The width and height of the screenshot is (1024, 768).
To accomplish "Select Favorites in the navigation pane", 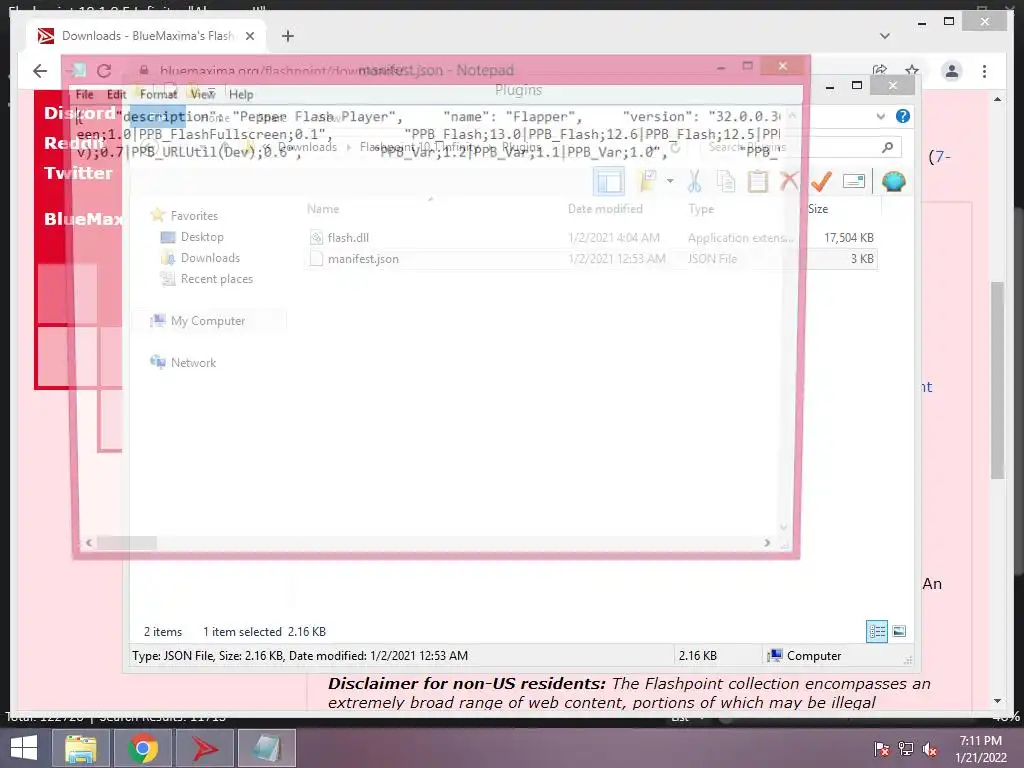I will (194, 216).
